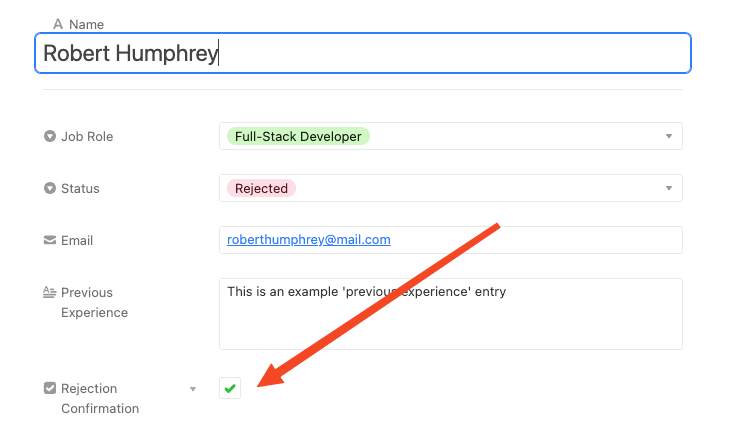Click the Name field label
Image resolution: width=733 pixels, height=439 pixels.
[x=86, y=24]
